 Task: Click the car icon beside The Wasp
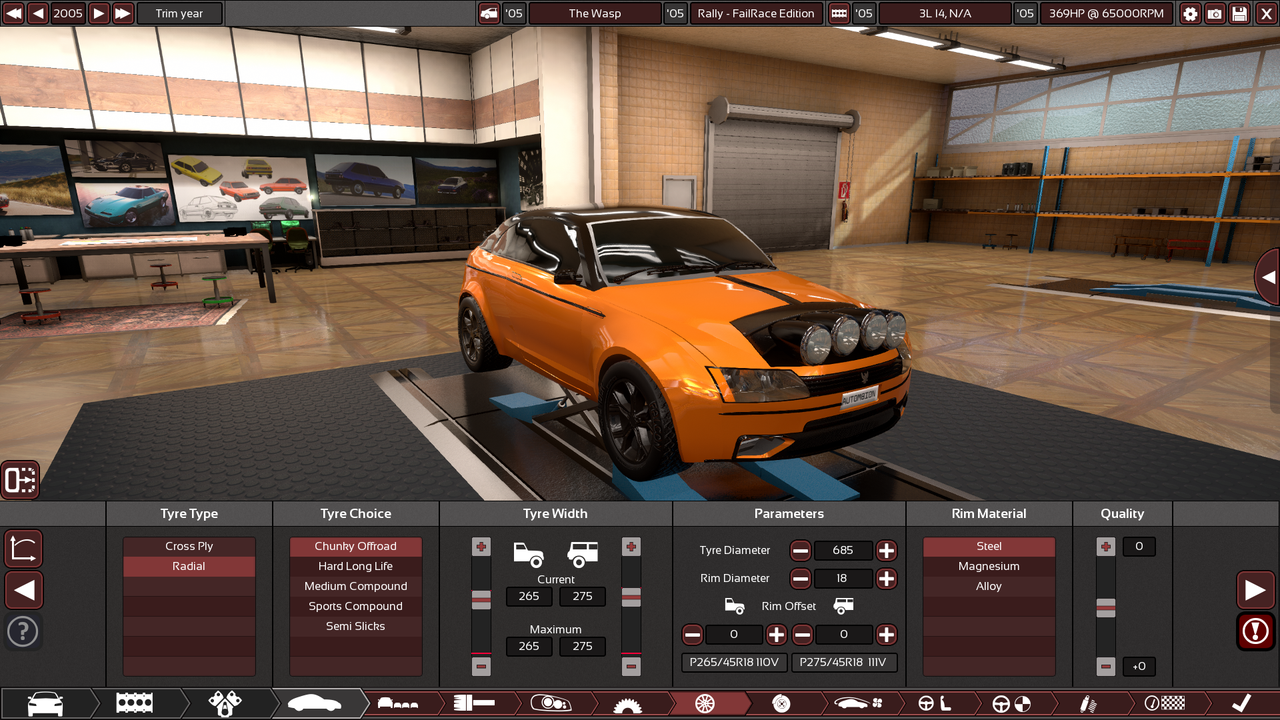[x=489, y=14]
